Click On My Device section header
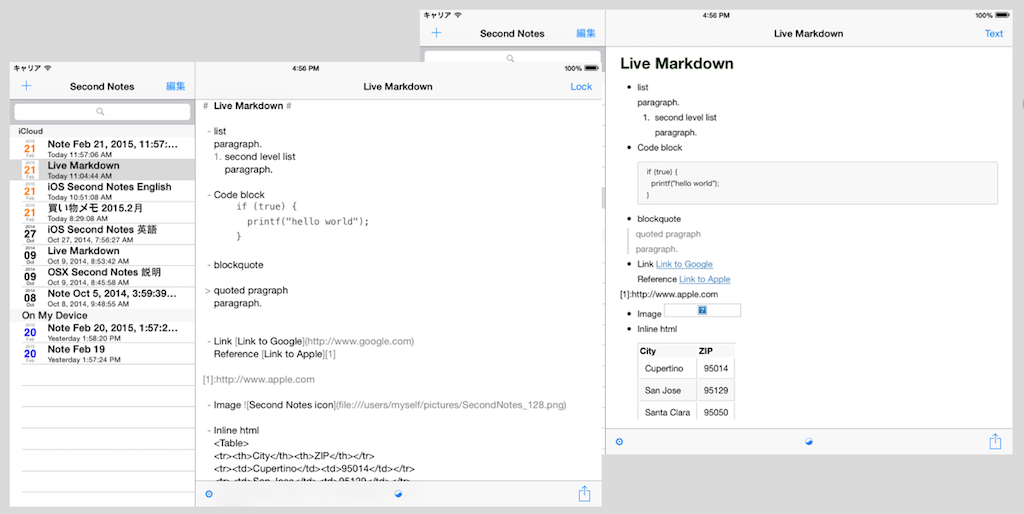The width and height of the screenshot is (1024, 514). [103, 315]
